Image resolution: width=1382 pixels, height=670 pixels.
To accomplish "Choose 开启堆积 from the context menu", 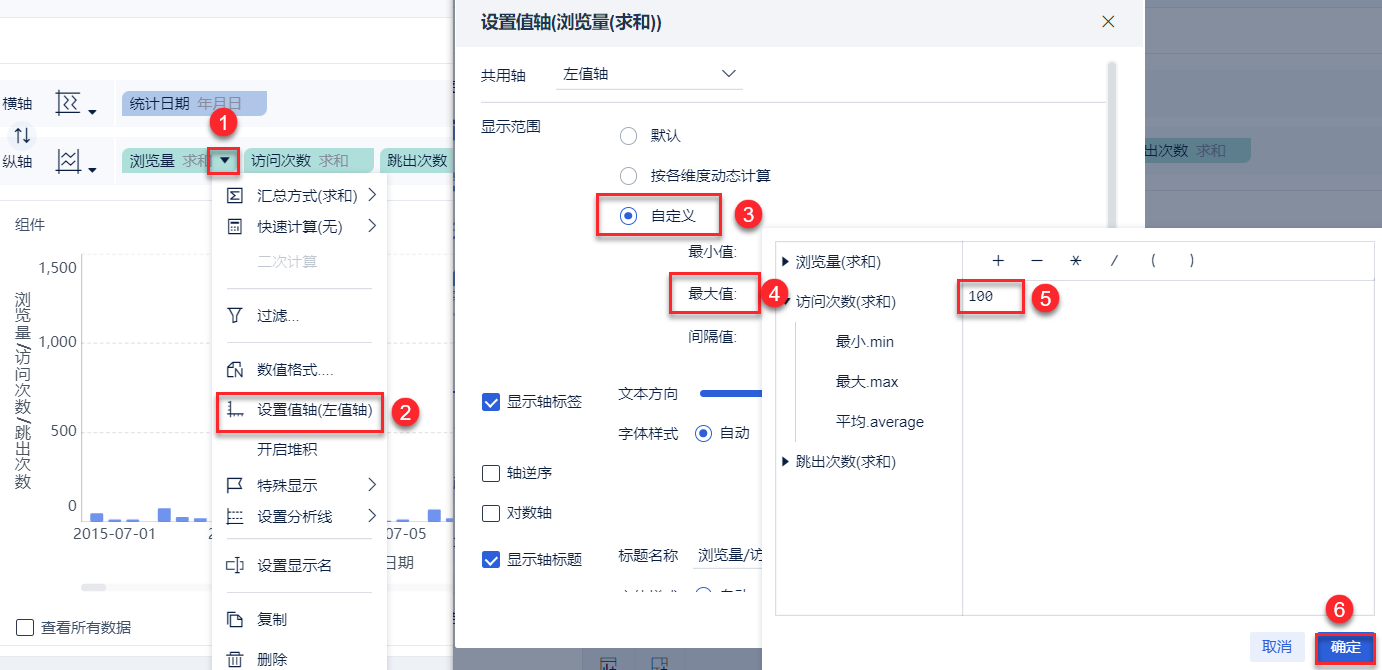I will [300, 450].
